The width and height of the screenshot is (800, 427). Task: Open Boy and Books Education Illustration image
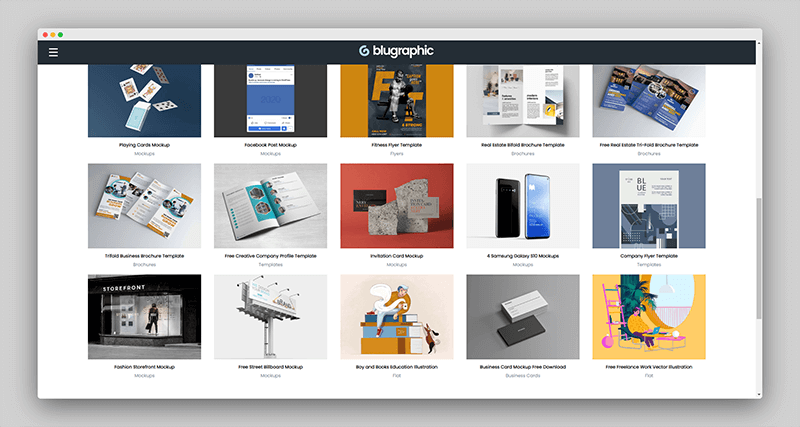pyautogui.click(x=396, y=316)
